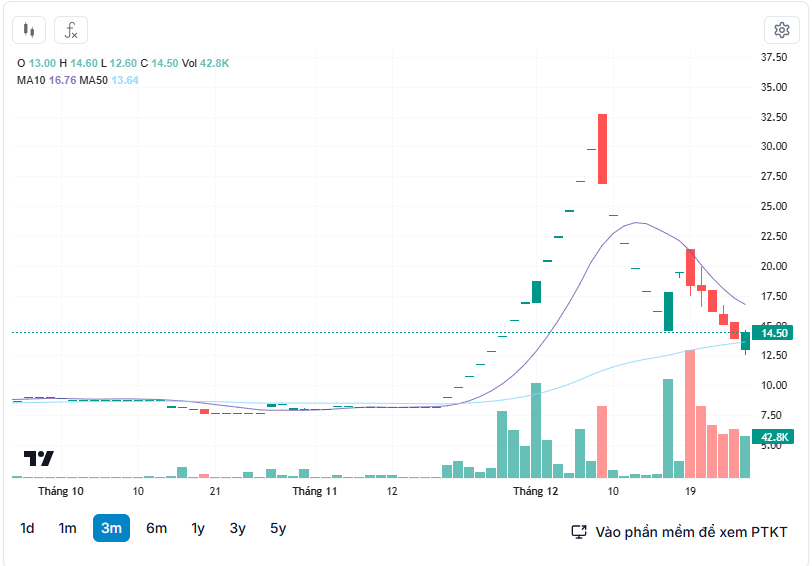
Task: Open the indicators fx menu
Action: click(x=71, y=31)
